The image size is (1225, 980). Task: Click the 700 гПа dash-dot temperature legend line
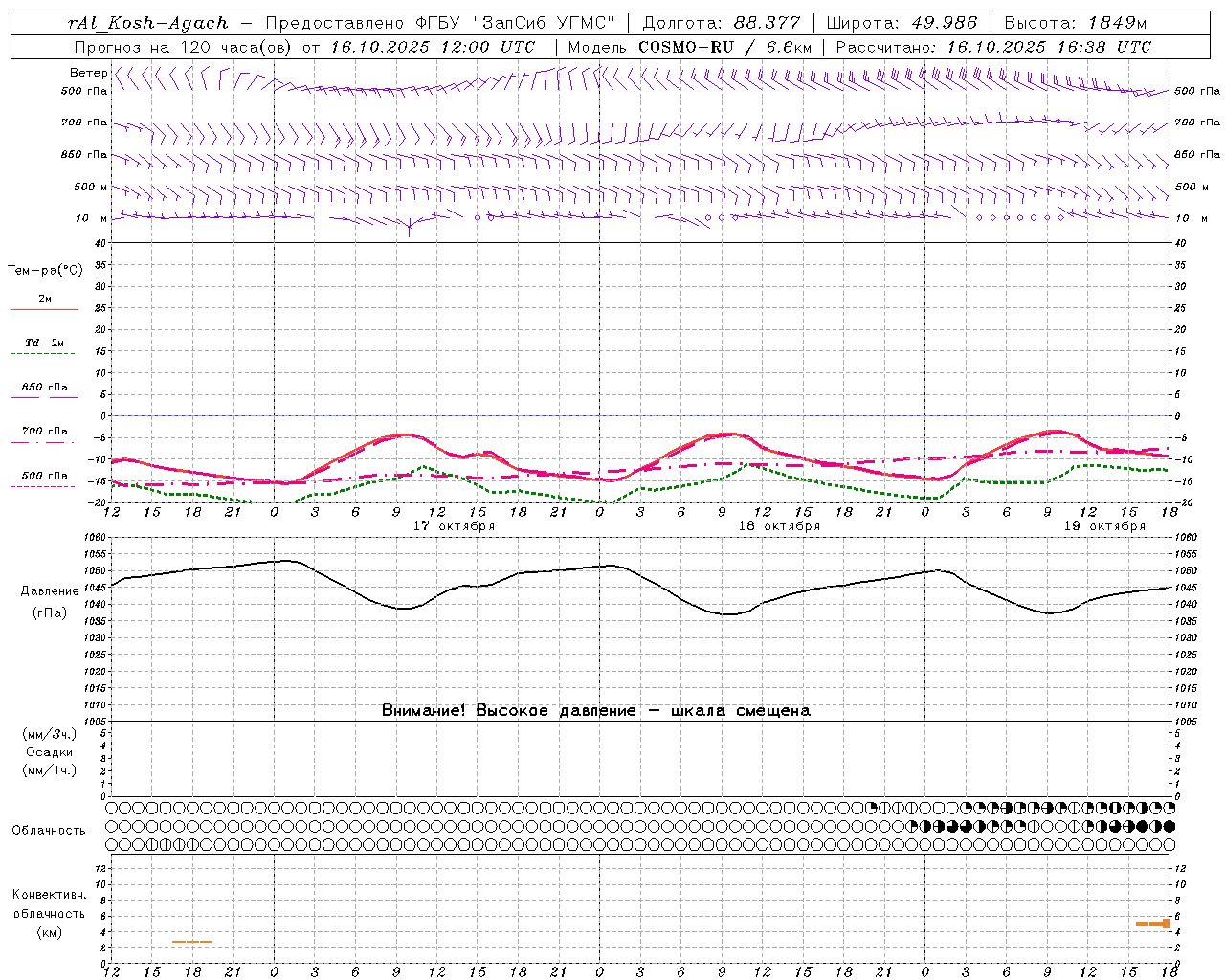pos(42,442)
